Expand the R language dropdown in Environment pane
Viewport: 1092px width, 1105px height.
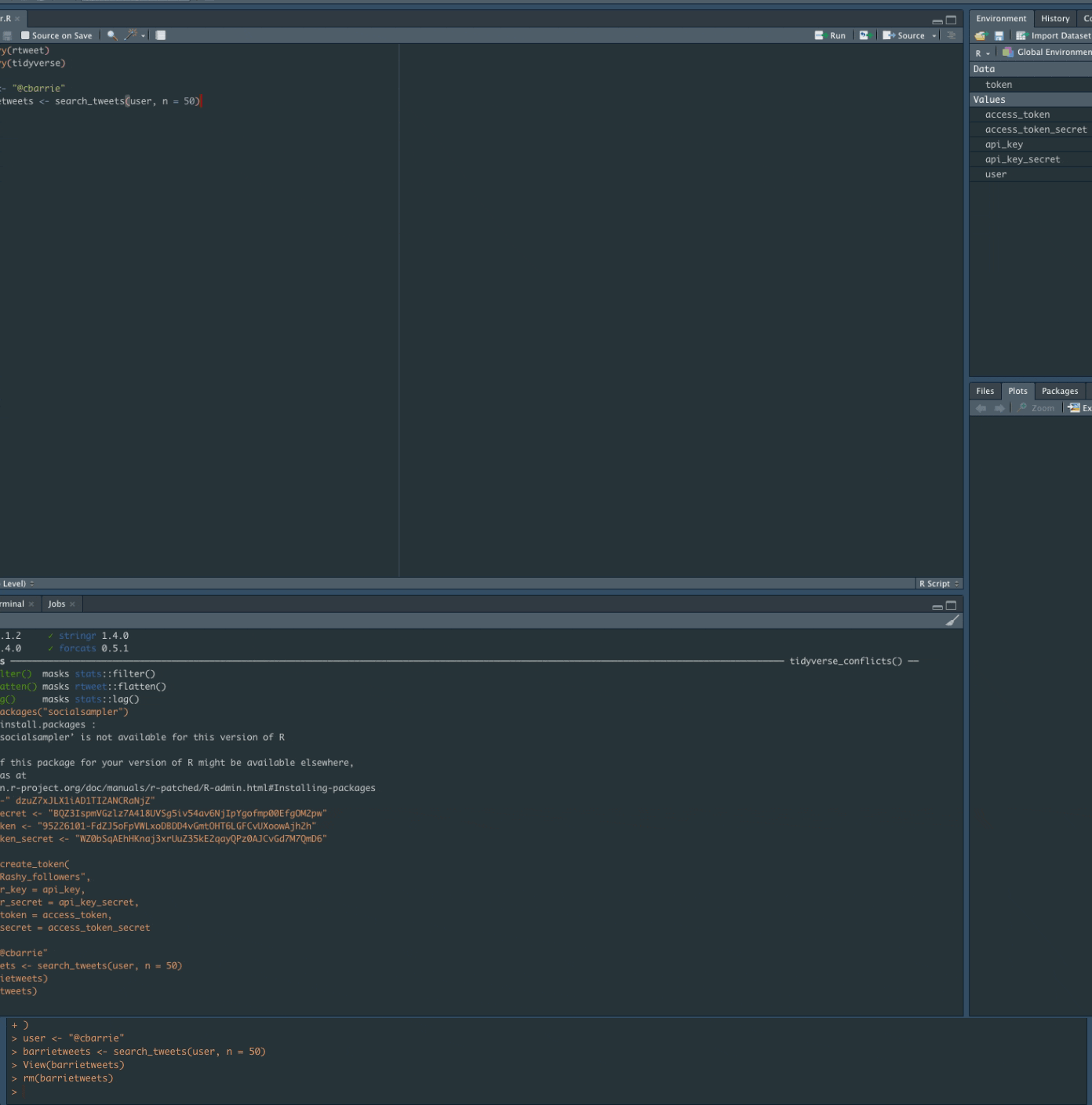(x=982, y=53)
